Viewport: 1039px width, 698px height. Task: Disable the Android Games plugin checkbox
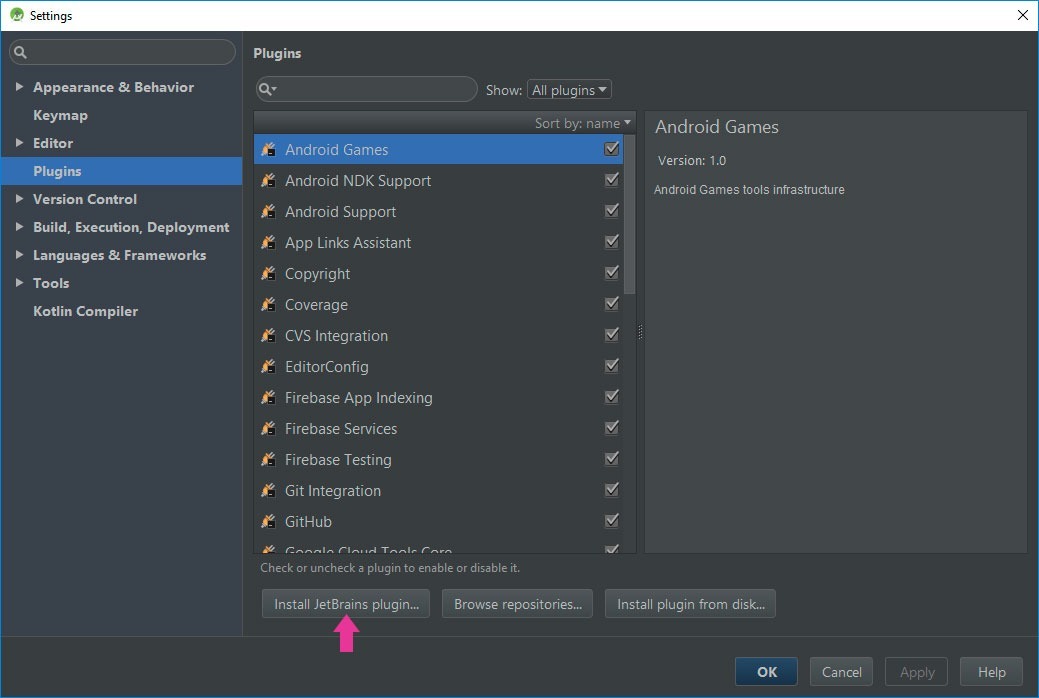pos(612,148)
